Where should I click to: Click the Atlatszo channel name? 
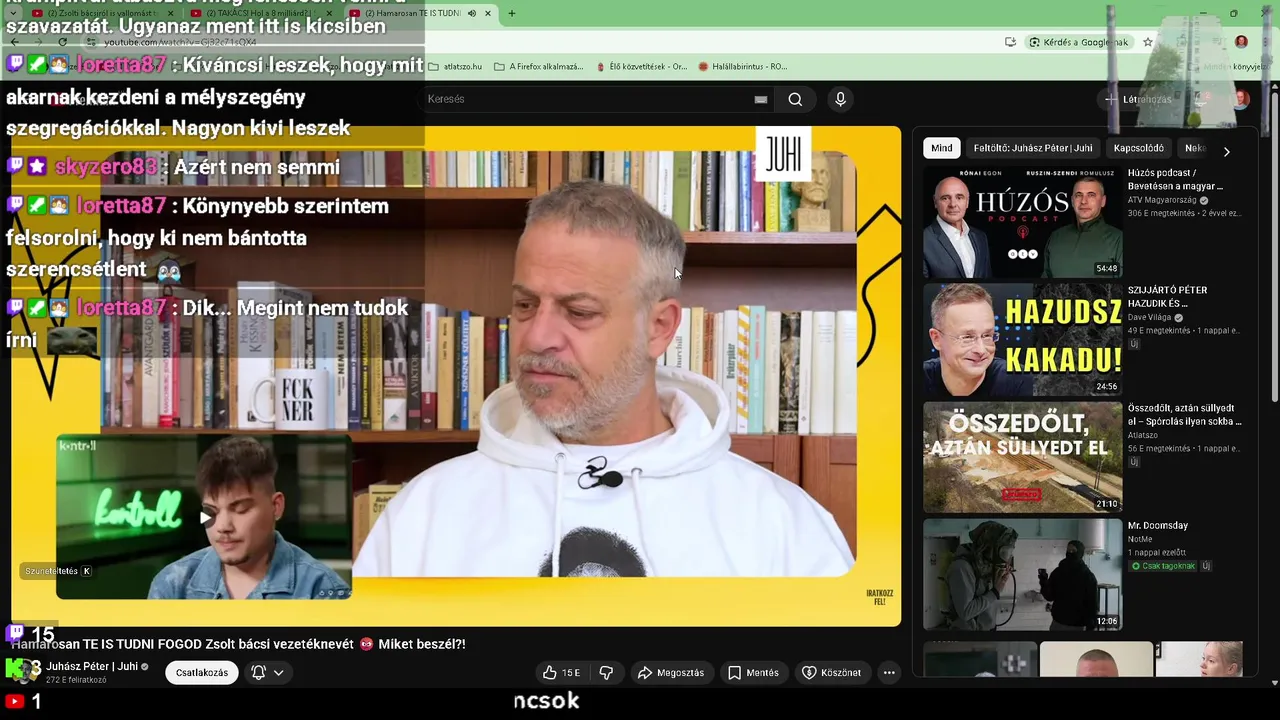1145,435
